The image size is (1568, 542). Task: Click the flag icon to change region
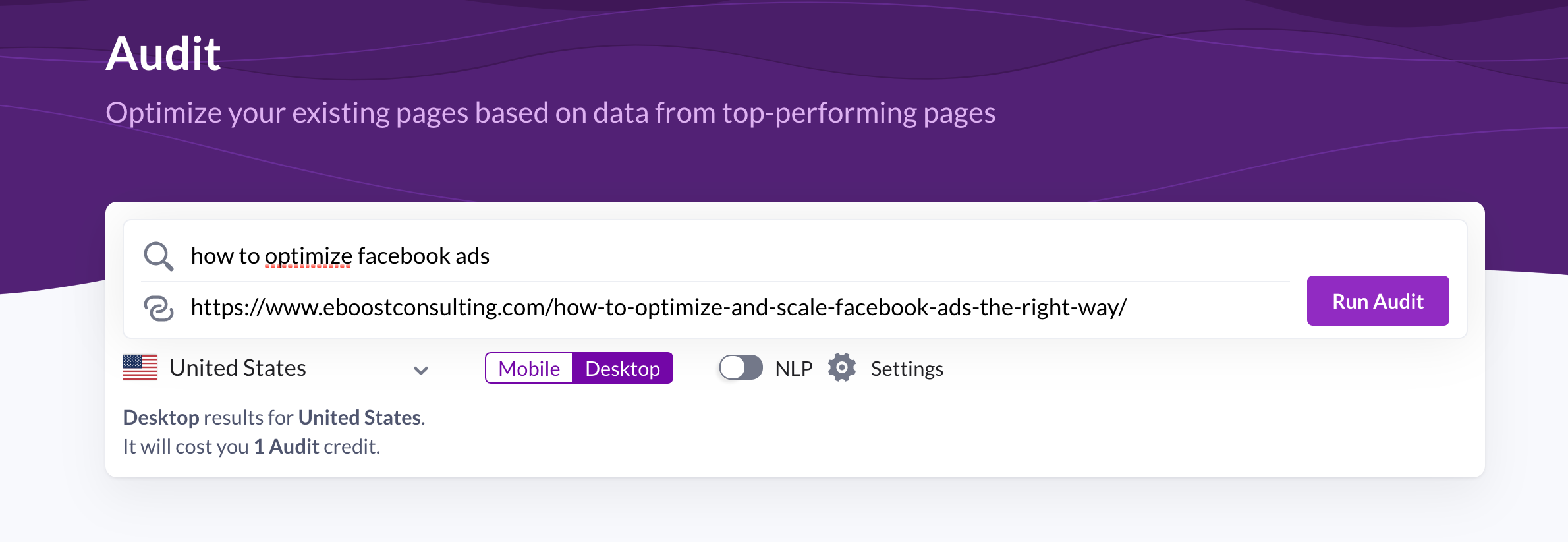click(140, 368)
